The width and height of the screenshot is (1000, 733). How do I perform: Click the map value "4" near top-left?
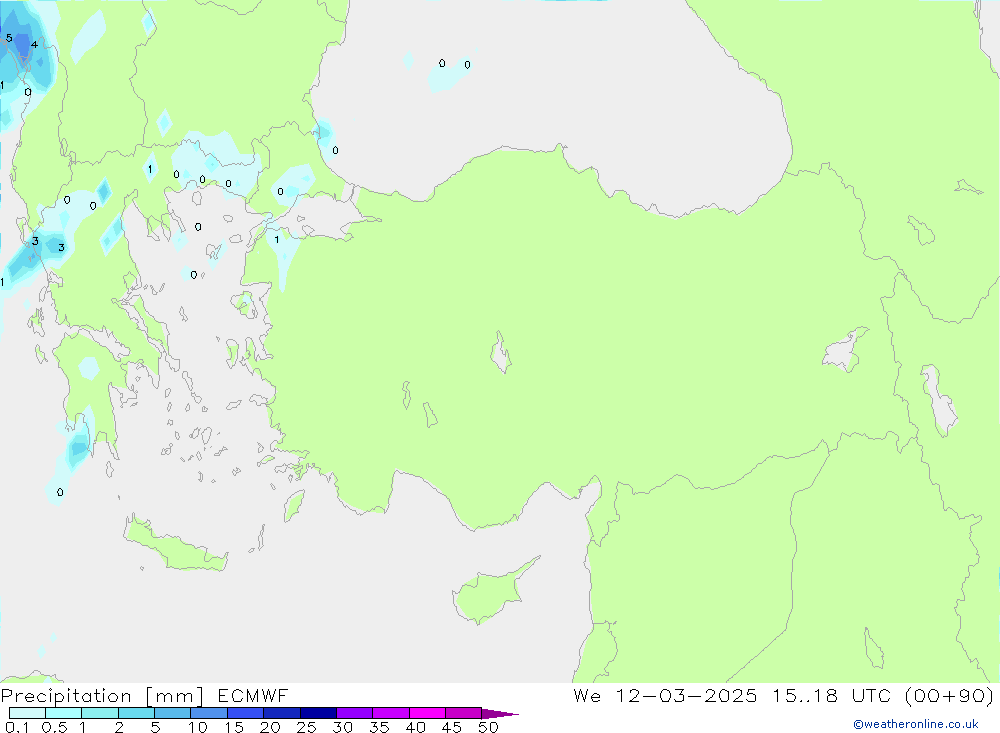[x=34, y=45]
